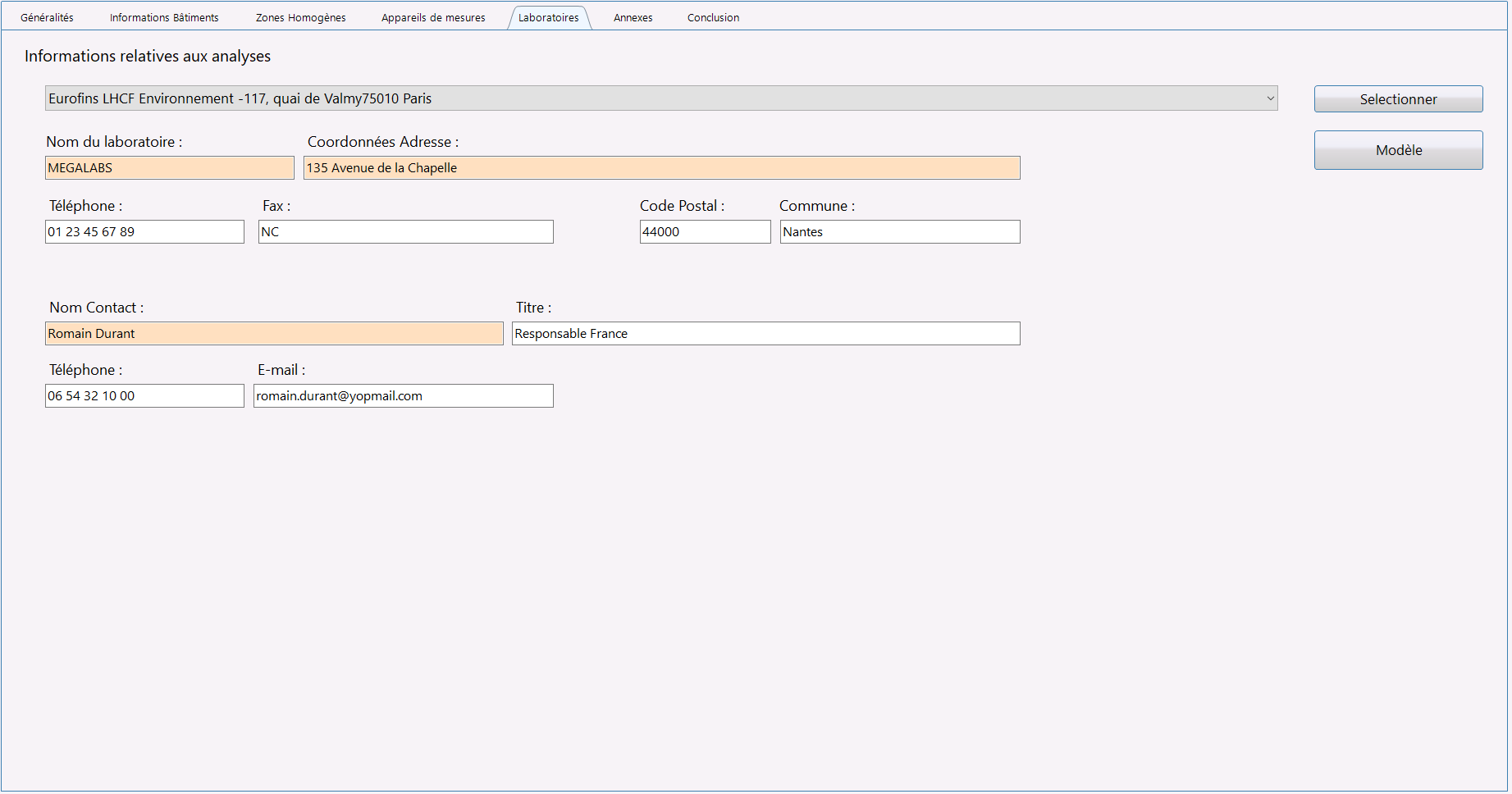Click the Modèle button
The image size is (1512, 794).
click(1398, 150)
